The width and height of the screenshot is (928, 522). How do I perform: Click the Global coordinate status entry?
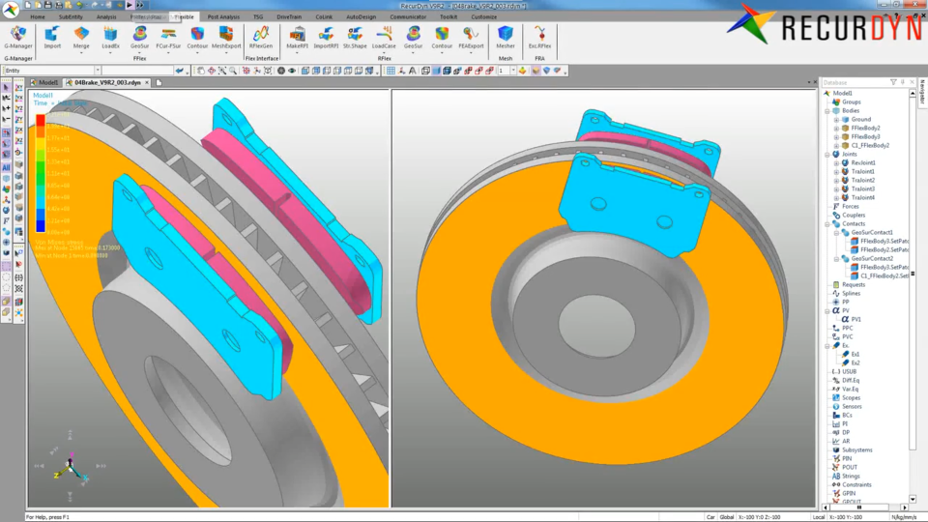tap(727, 517)
